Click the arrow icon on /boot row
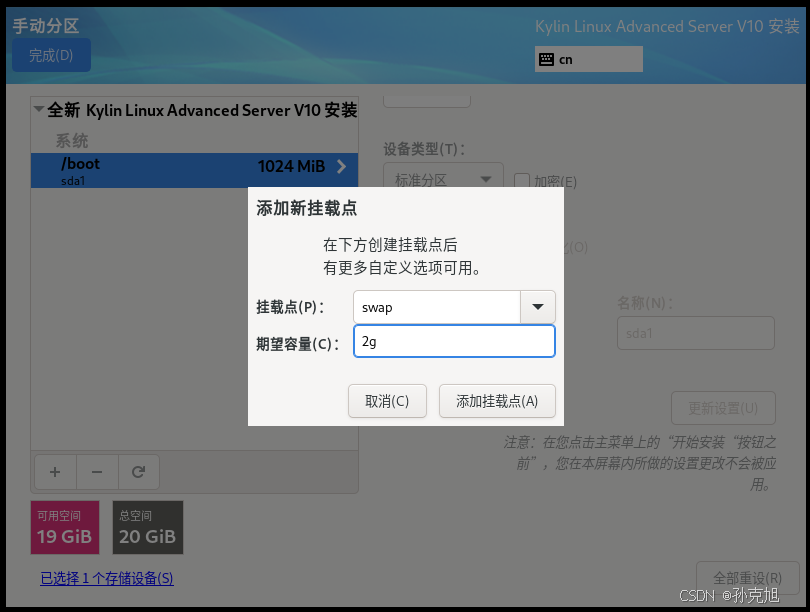The width and height of the screenshot is (810, 612). pyautogui.click(x=341, y=166)
